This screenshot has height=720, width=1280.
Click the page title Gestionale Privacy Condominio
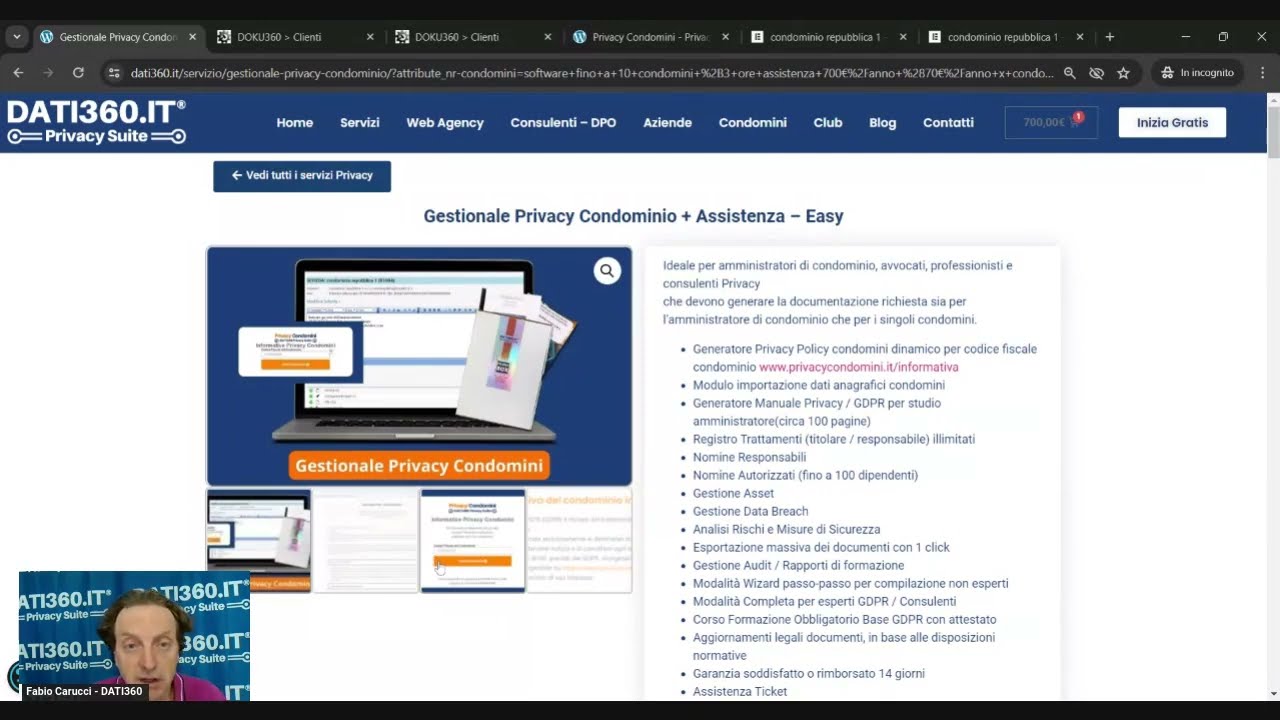point(633,216)
